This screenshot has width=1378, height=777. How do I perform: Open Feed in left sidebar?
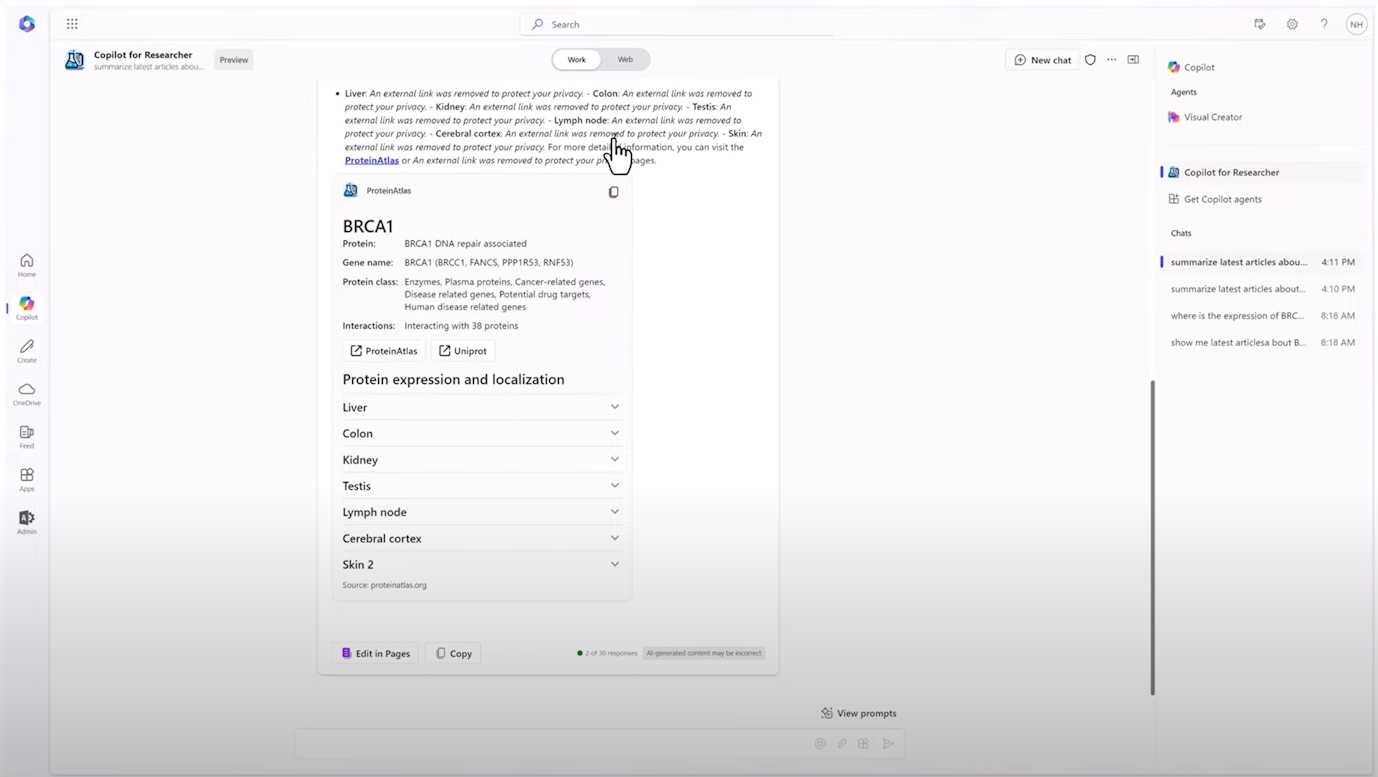(27, 437)
